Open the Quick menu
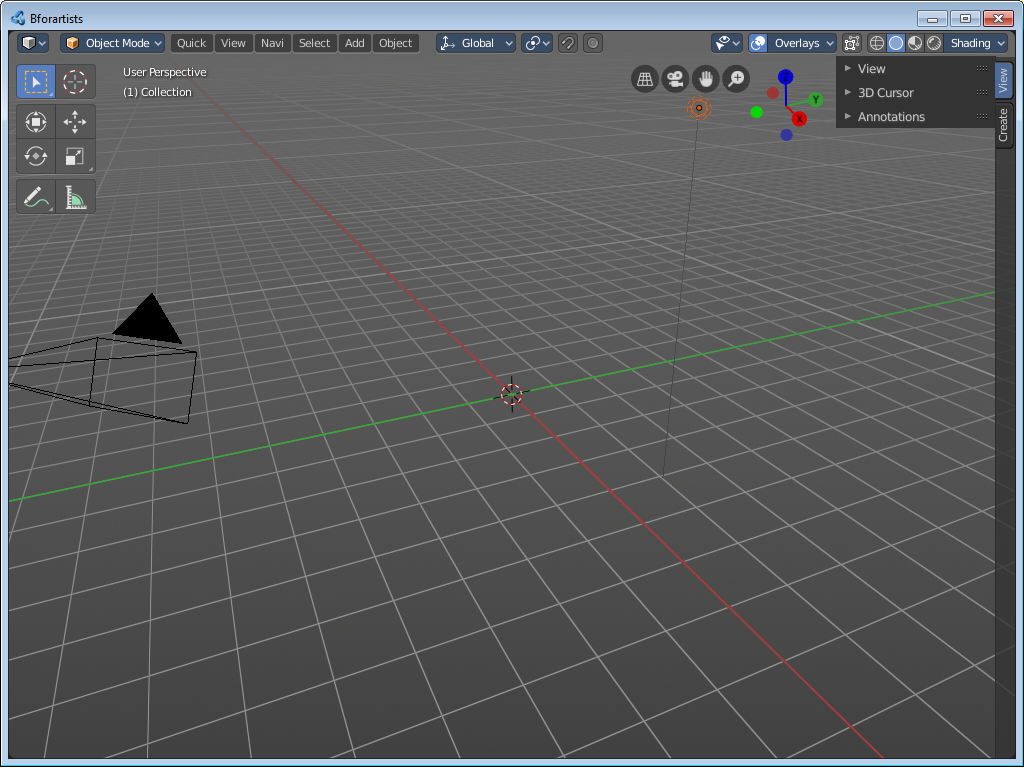The width and height of the screenshot is (1024, 768). click(x=191, y=43)
